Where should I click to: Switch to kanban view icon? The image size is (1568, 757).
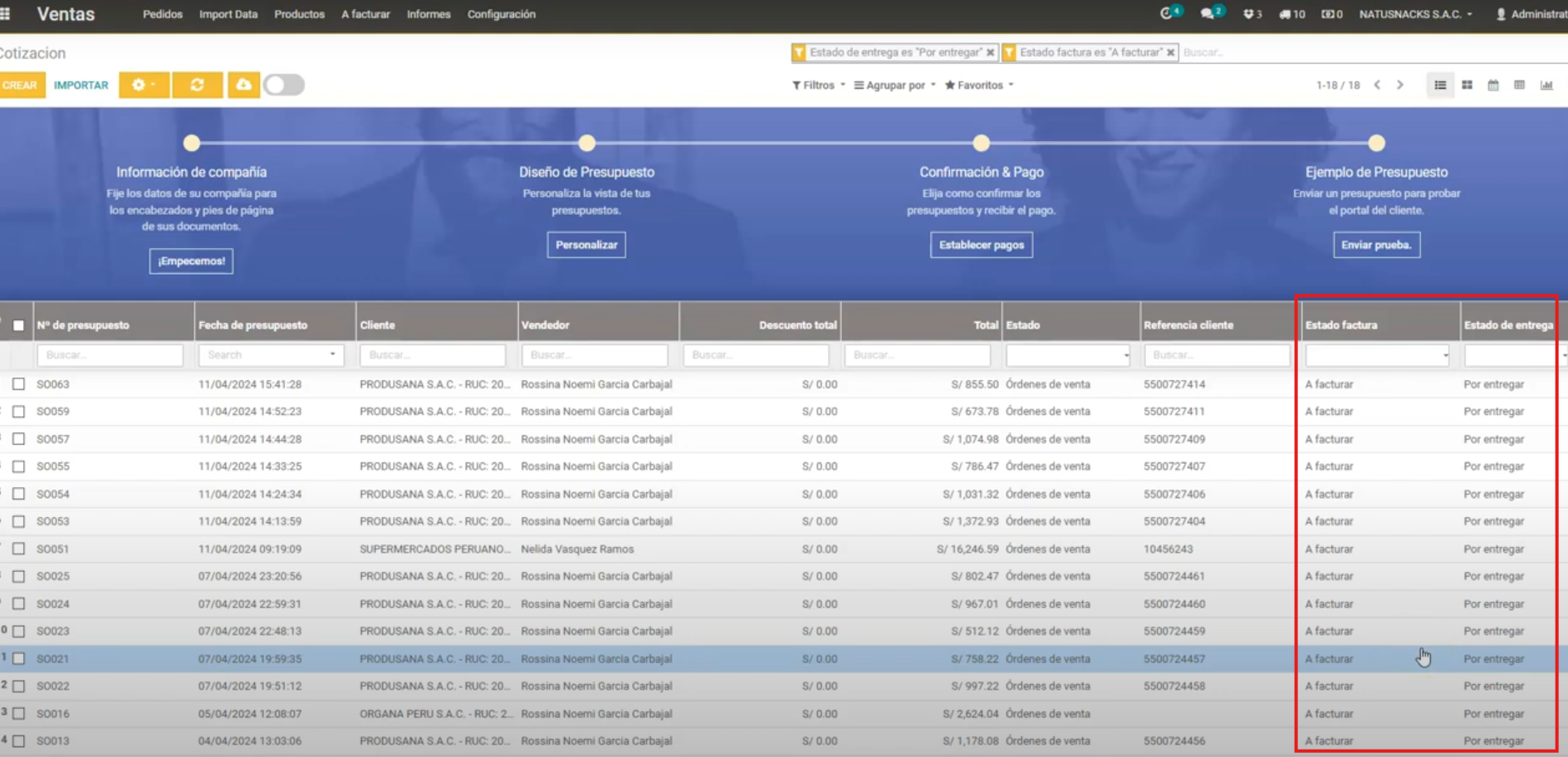[x=1467, y=85]
